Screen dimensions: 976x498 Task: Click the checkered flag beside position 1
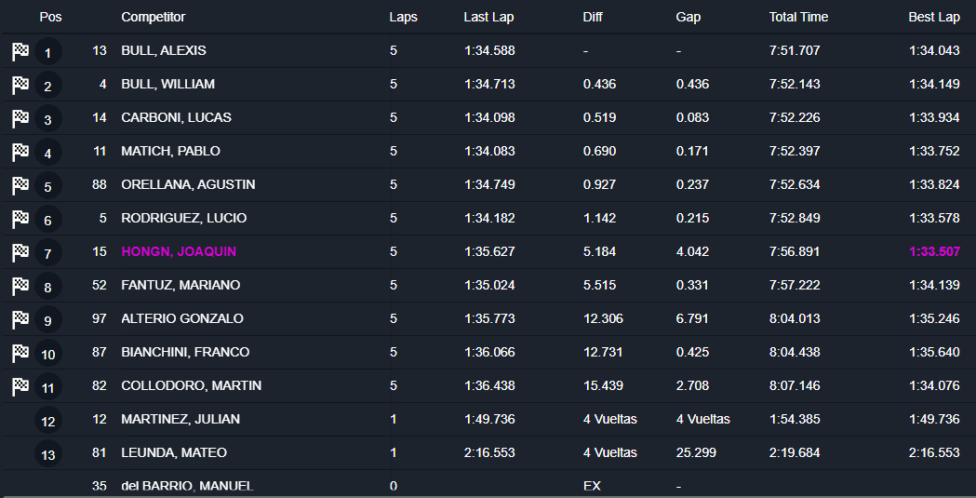[20, 52]
